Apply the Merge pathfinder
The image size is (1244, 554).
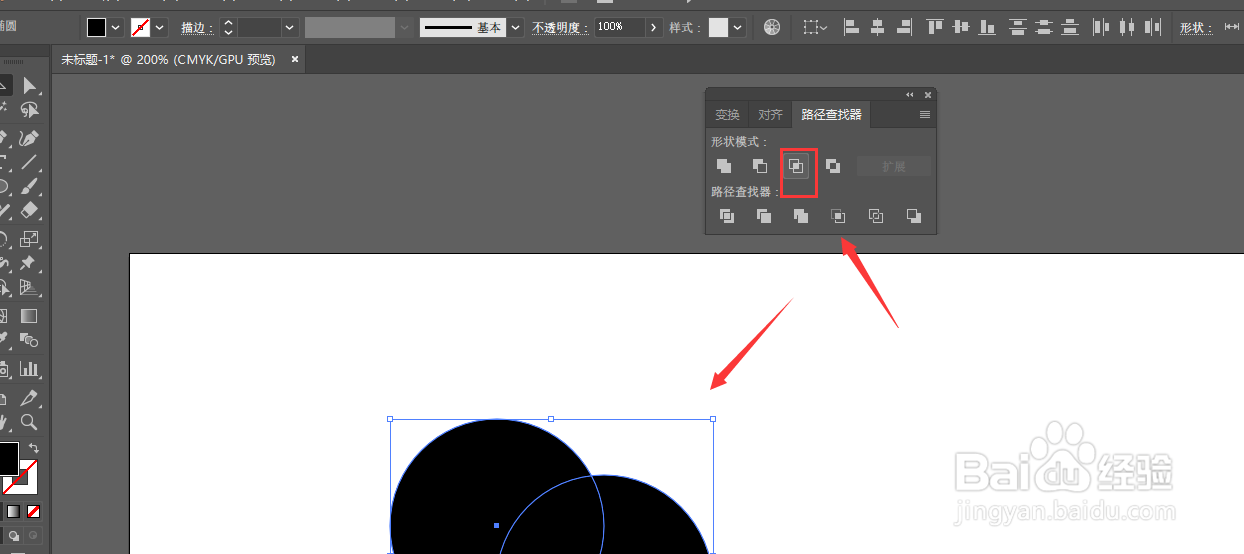point(801,216)
